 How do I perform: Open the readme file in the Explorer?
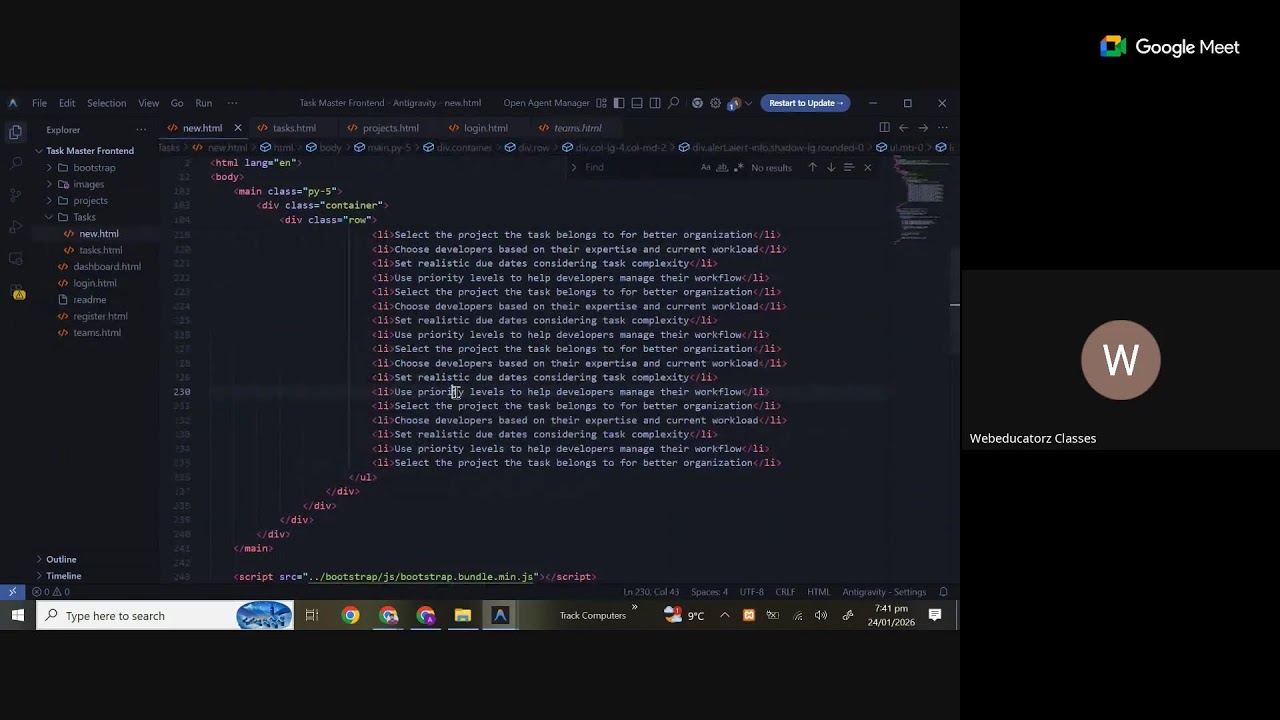point(89,300)
